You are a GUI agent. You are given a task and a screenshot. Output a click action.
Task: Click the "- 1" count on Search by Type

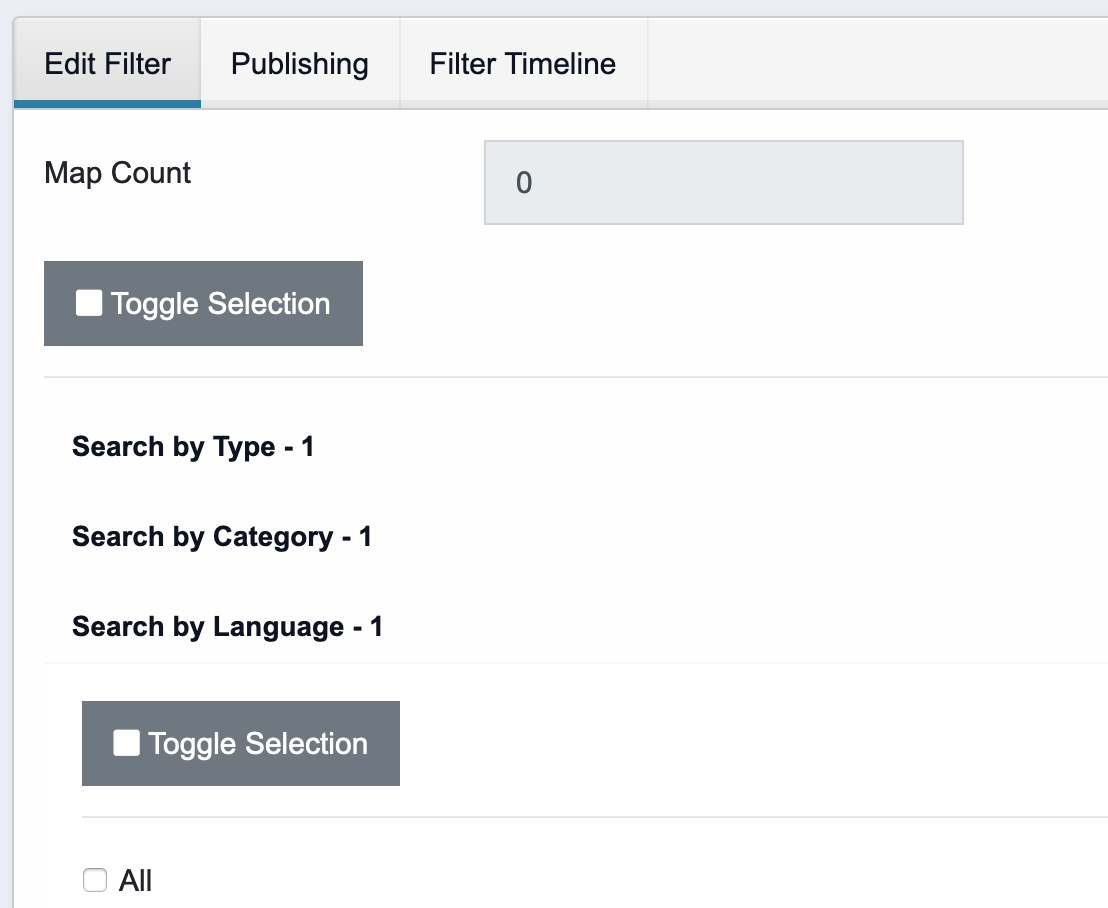[299, 447]
